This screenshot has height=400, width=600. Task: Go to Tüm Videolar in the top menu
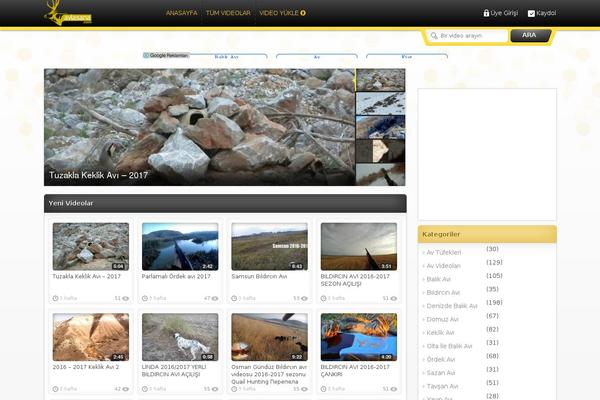point(227,14)
